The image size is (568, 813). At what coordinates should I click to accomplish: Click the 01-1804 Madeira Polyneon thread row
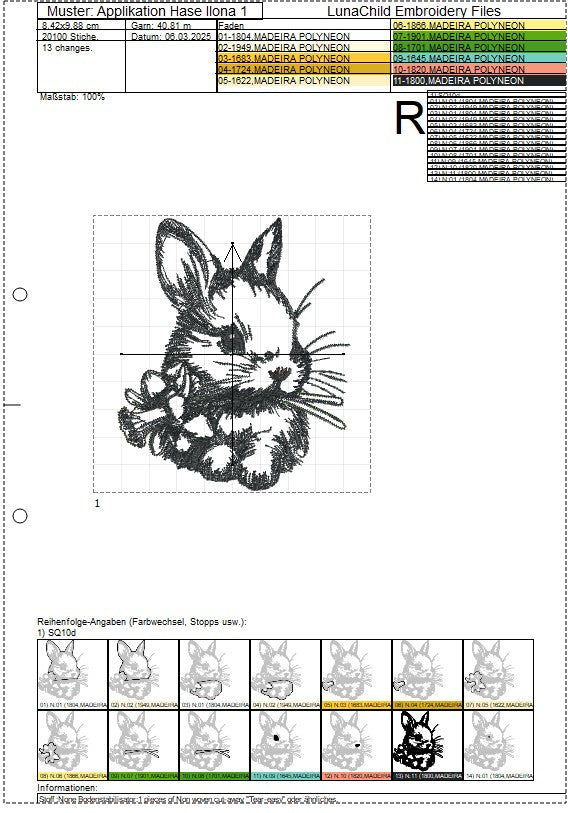click(x=303, y=36)
